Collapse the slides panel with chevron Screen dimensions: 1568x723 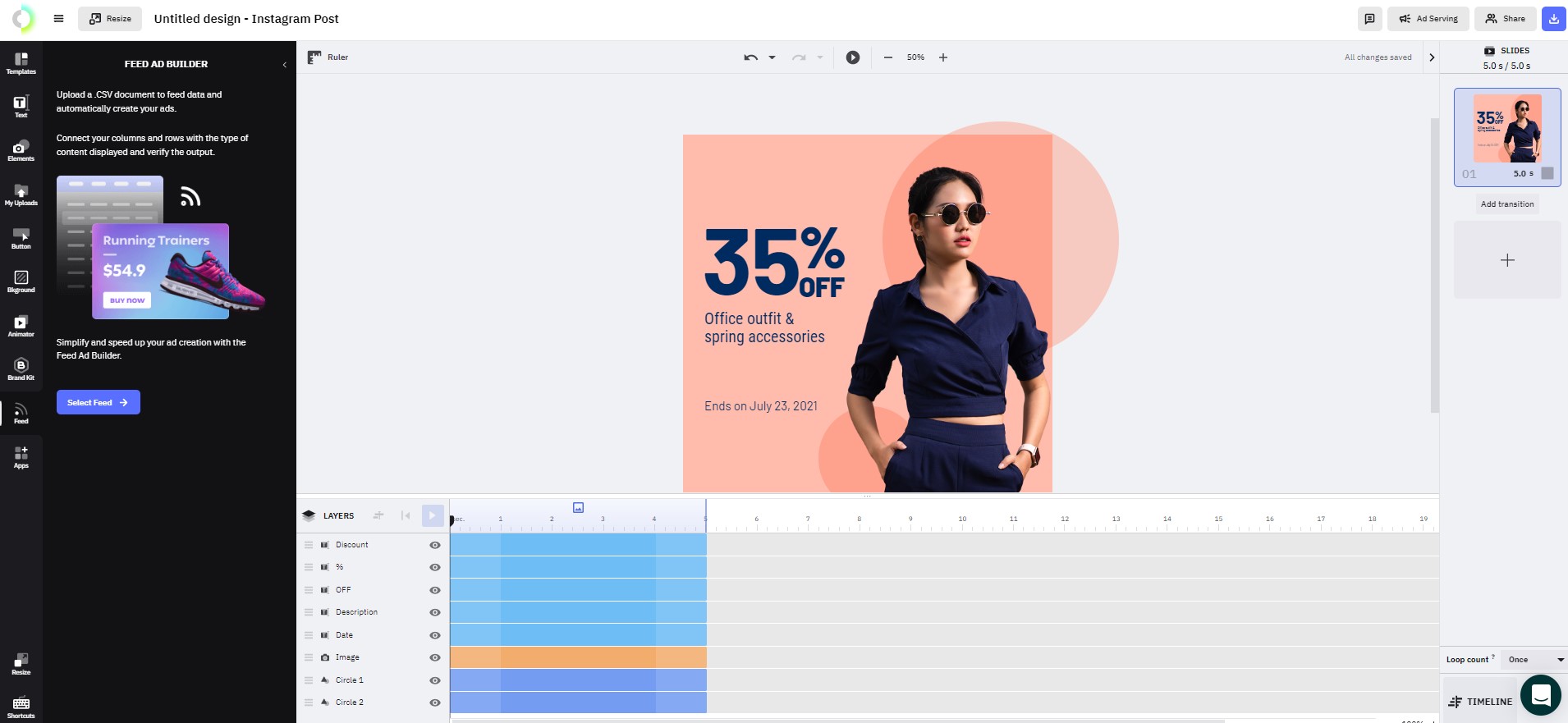coord(1432,57)
